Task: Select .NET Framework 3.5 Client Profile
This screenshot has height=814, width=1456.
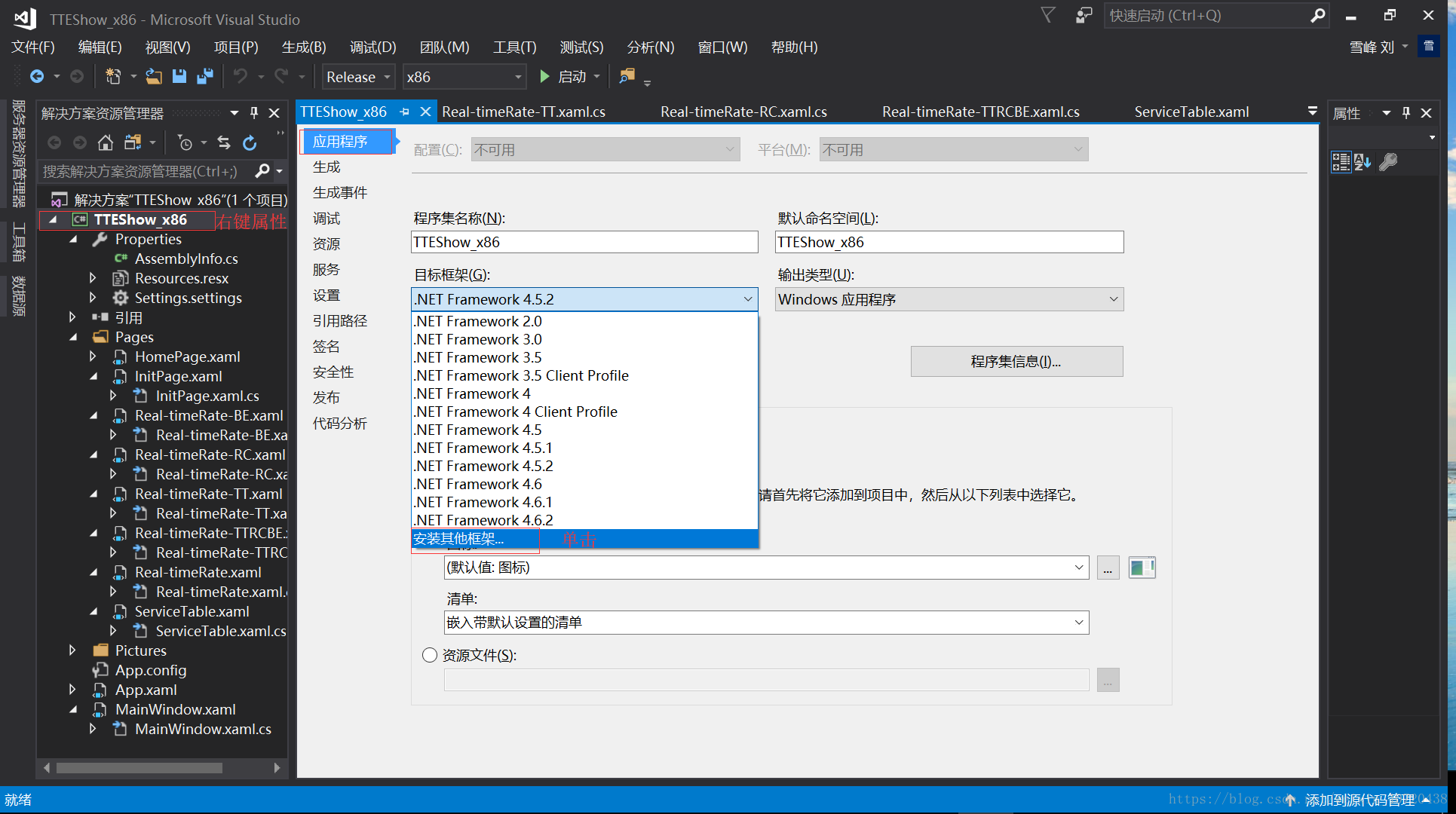Action: (x=584, y=375)
